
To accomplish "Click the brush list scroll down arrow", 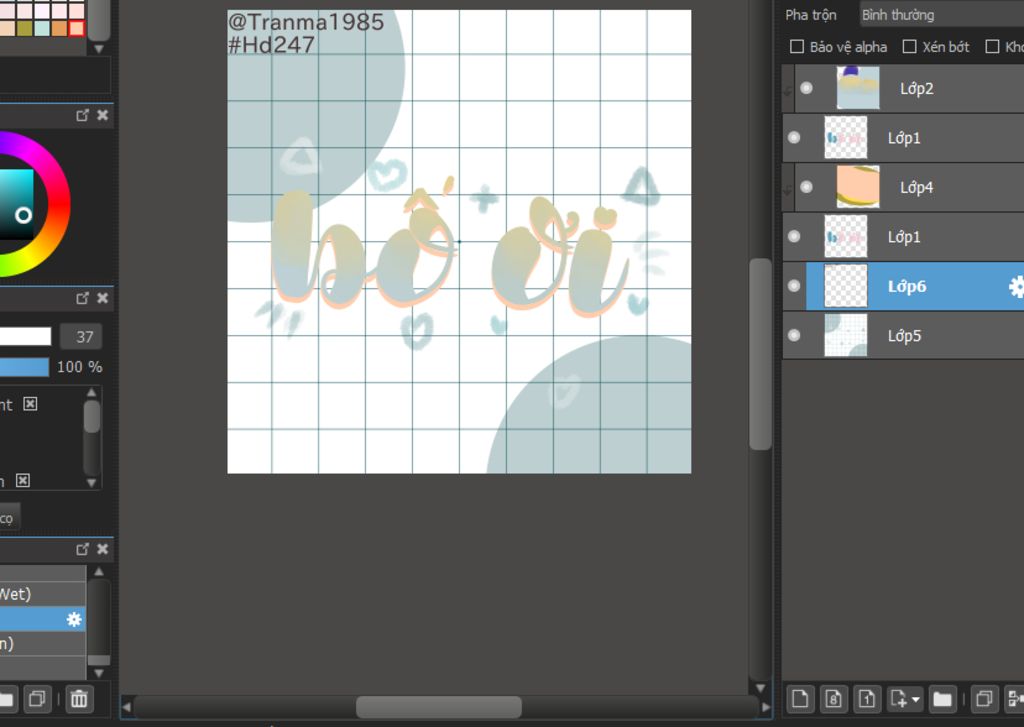I will (99, 673).
